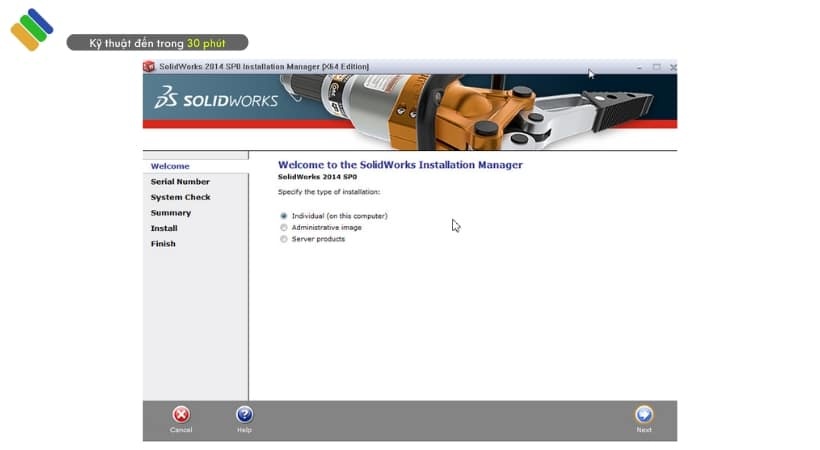This screenshot has width=820, height=450.
Task: Choose Administrative image installation type
Action: [x=283, y=227]
